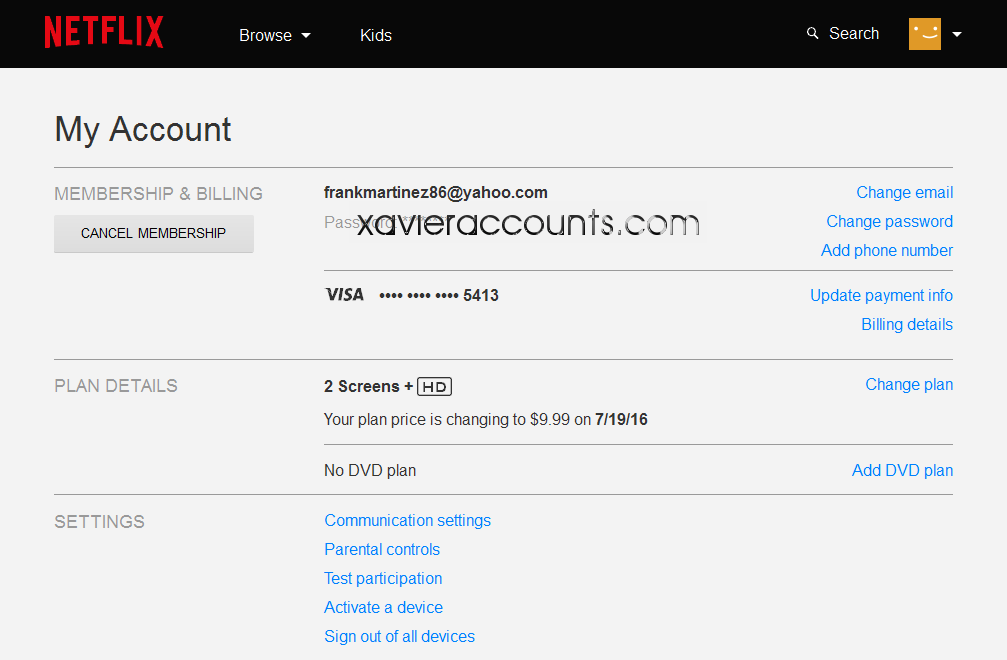Screen dimensions: 1007x660
Task: Click the PLAN DETAILS section label
Action: click(x=116, y=386)
